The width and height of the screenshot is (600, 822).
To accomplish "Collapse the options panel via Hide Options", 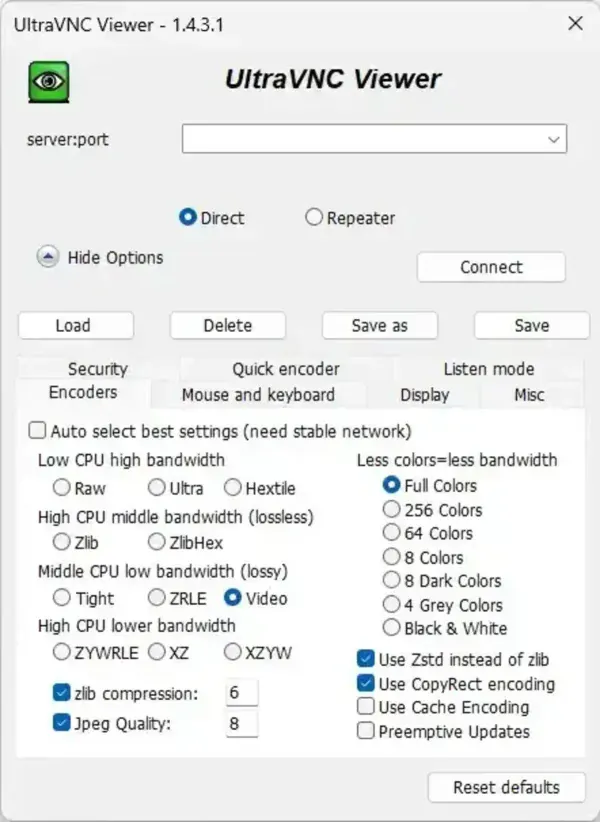I will [98, 257].
